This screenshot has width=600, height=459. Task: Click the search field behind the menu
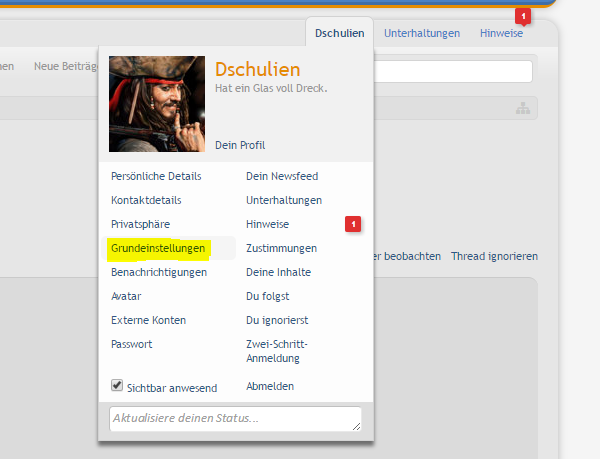coord(453,71)
